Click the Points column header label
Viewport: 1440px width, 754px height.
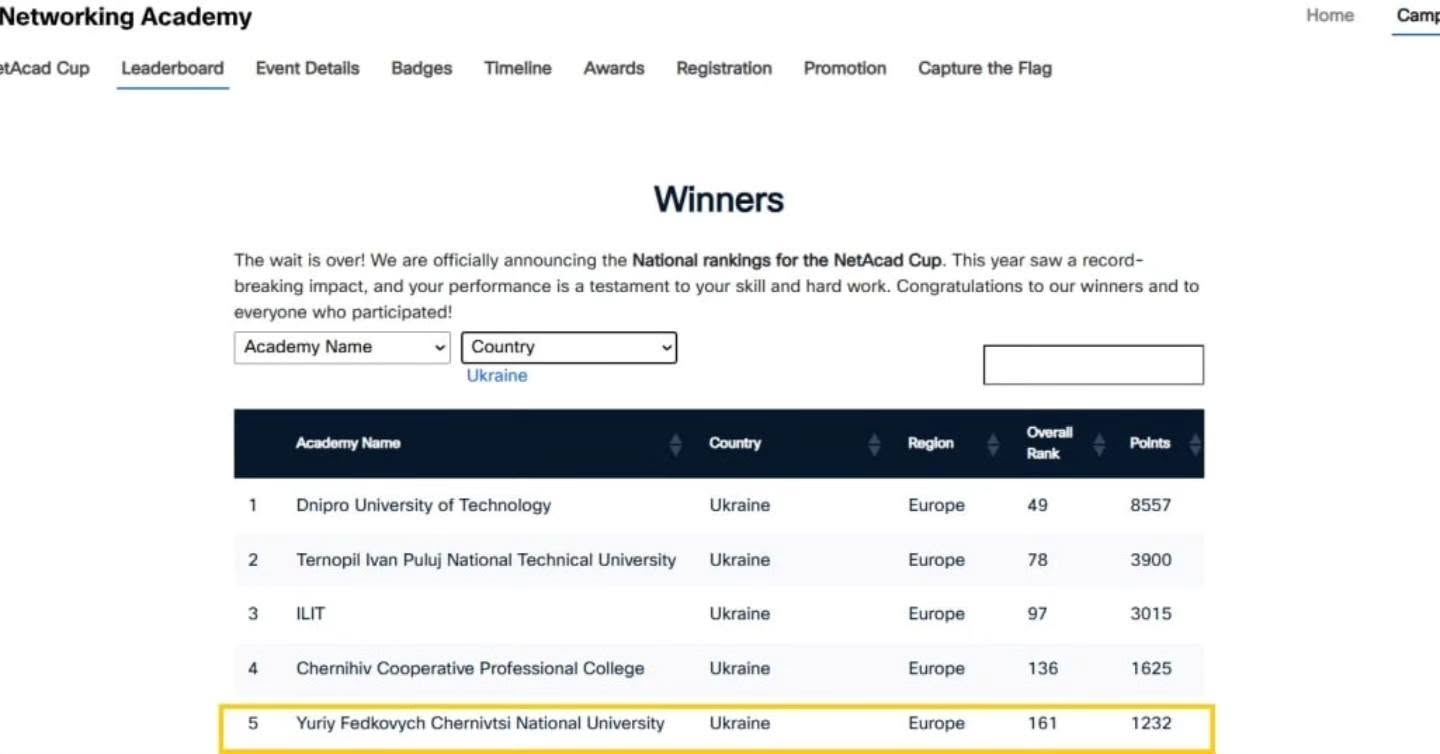1150,443
